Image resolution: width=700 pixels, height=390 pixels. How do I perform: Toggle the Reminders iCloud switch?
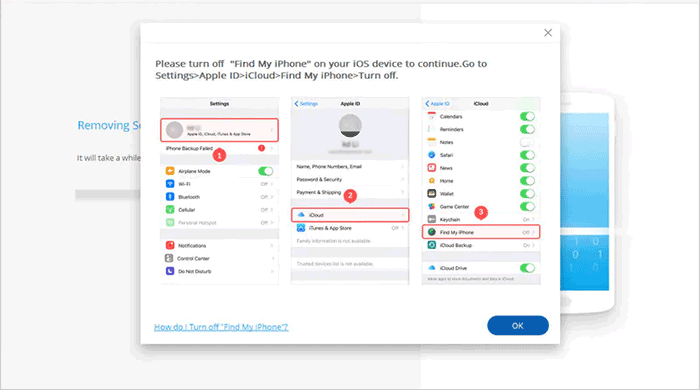click(527, 129)
